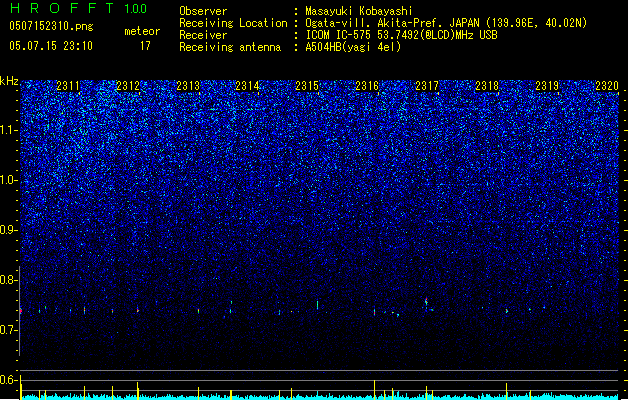Click the 2318 time marker
This screenshot has width=629, height=400.
coord(487,86)
